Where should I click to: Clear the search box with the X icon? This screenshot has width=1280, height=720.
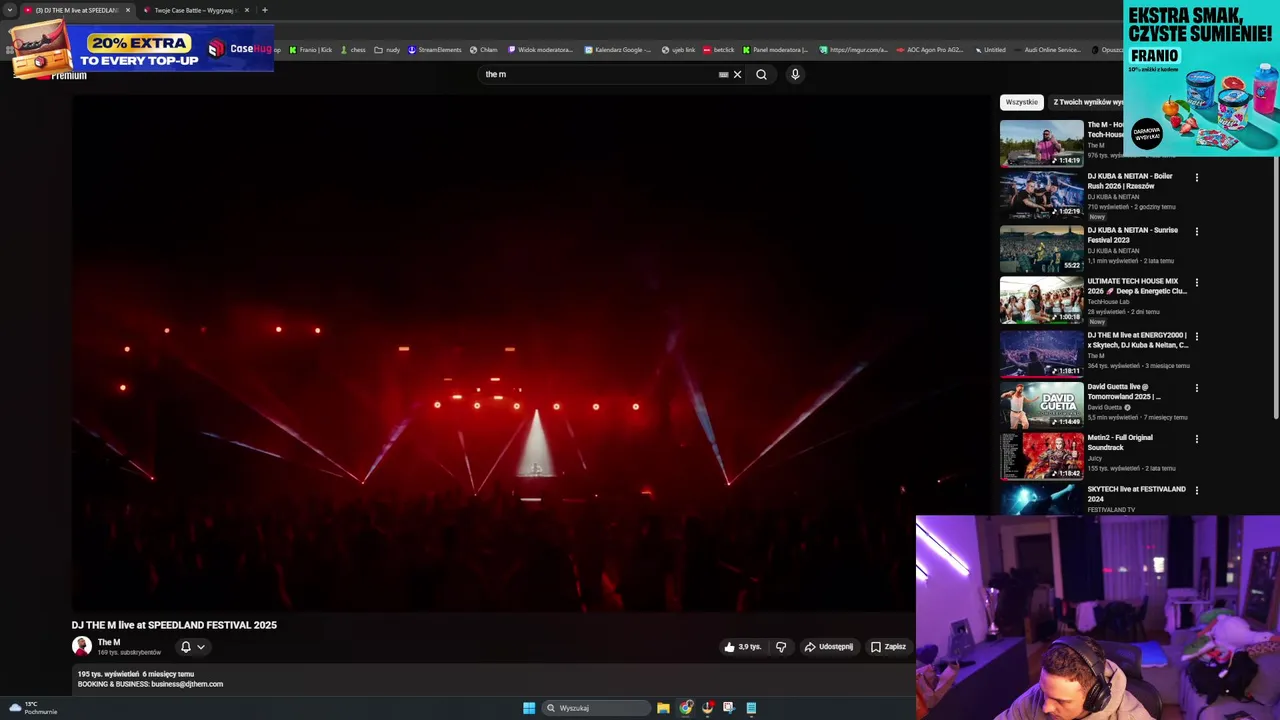pos(737,74)
